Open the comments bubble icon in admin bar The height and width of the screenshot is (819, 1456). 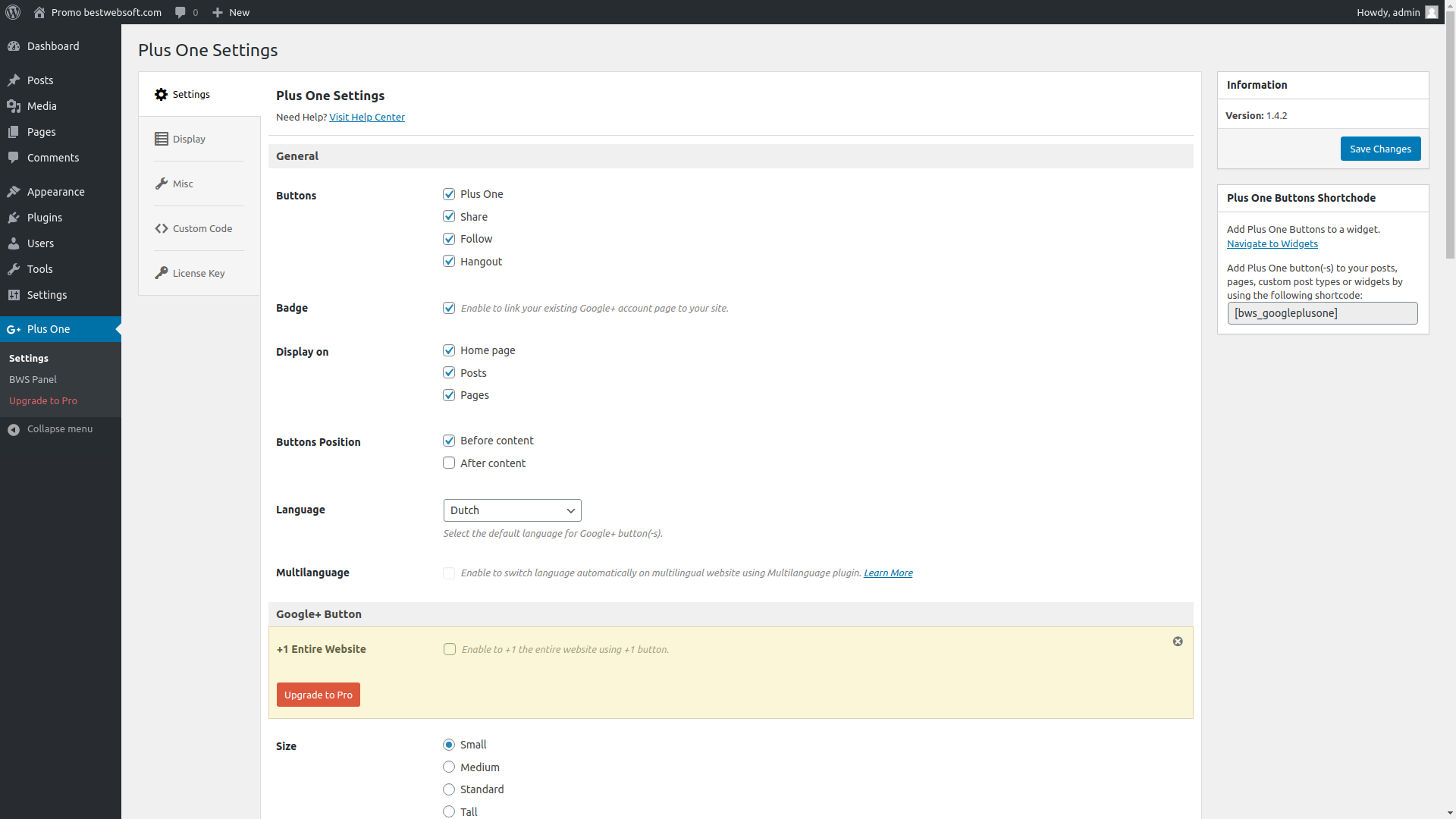180,12
